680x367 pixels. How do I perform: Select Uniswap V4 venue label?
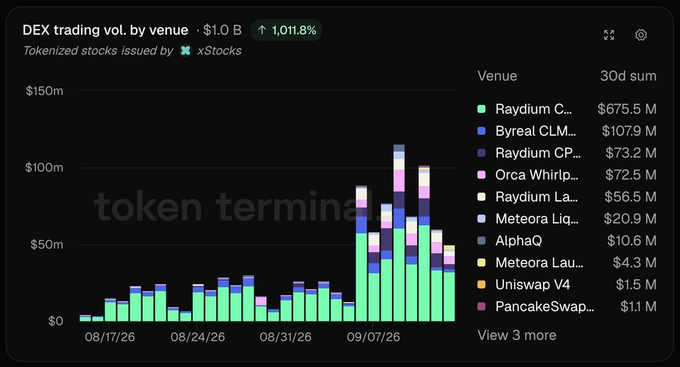click(533, 285)
